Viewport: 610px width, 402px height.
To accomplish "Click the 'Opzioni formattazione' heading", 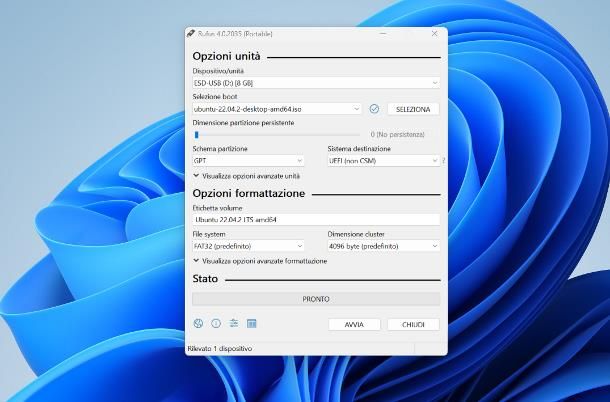I will pyautogui.click(x=249, y=193).
